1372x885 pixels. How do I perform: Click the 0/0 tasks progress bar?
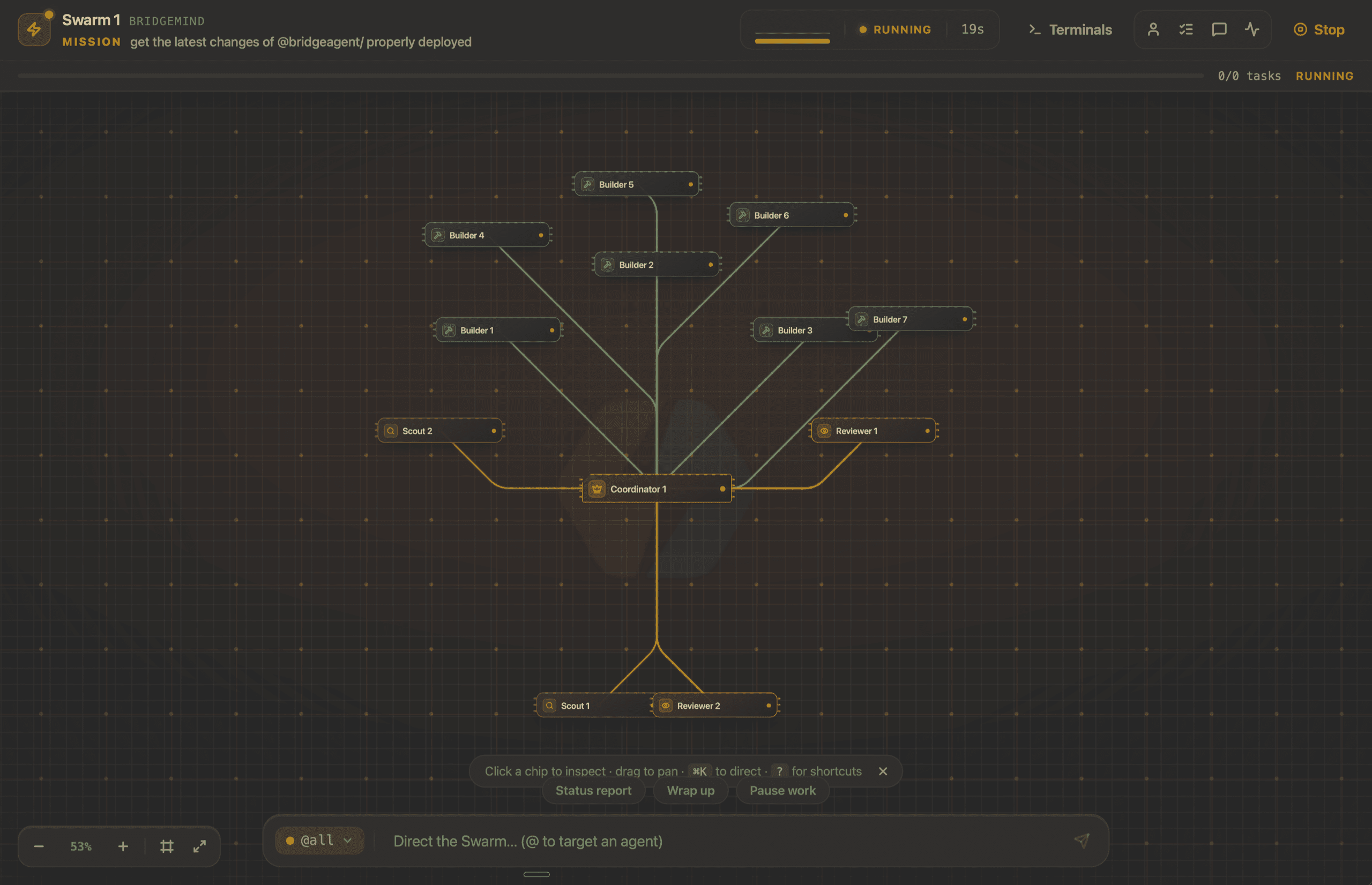pos(610,76)
